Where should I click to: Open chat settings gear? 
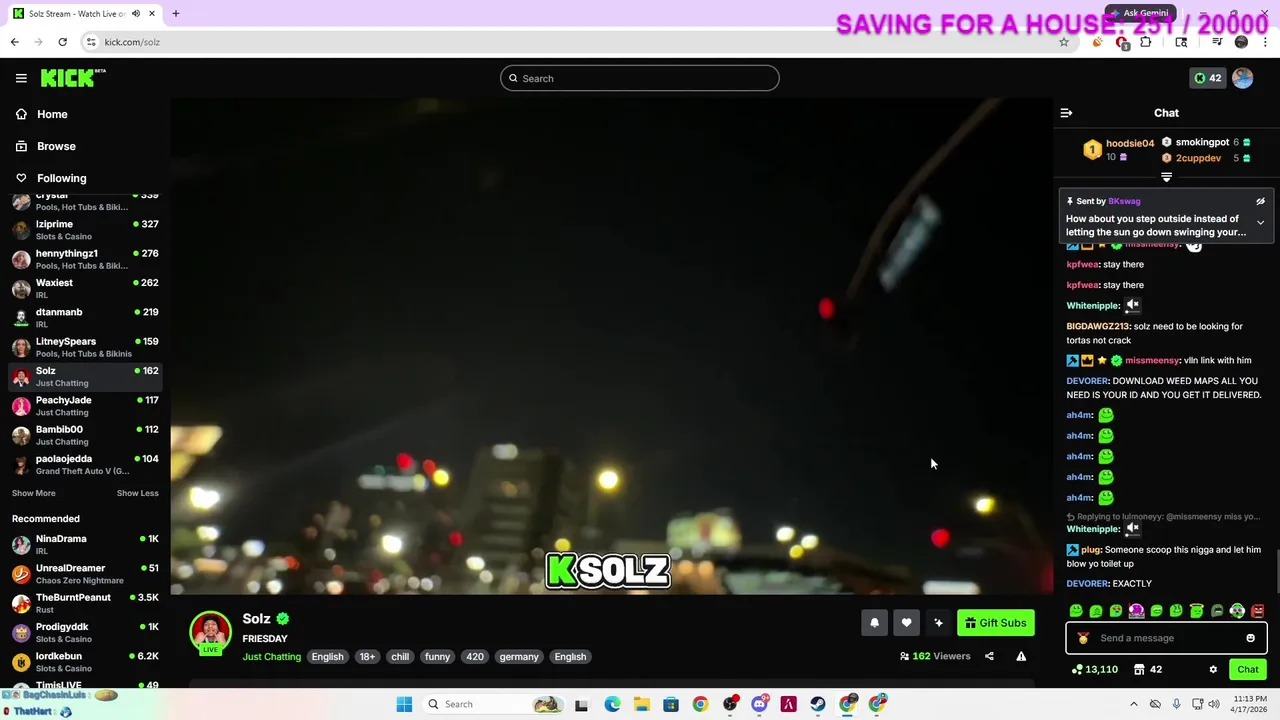tap(1213, 669)
